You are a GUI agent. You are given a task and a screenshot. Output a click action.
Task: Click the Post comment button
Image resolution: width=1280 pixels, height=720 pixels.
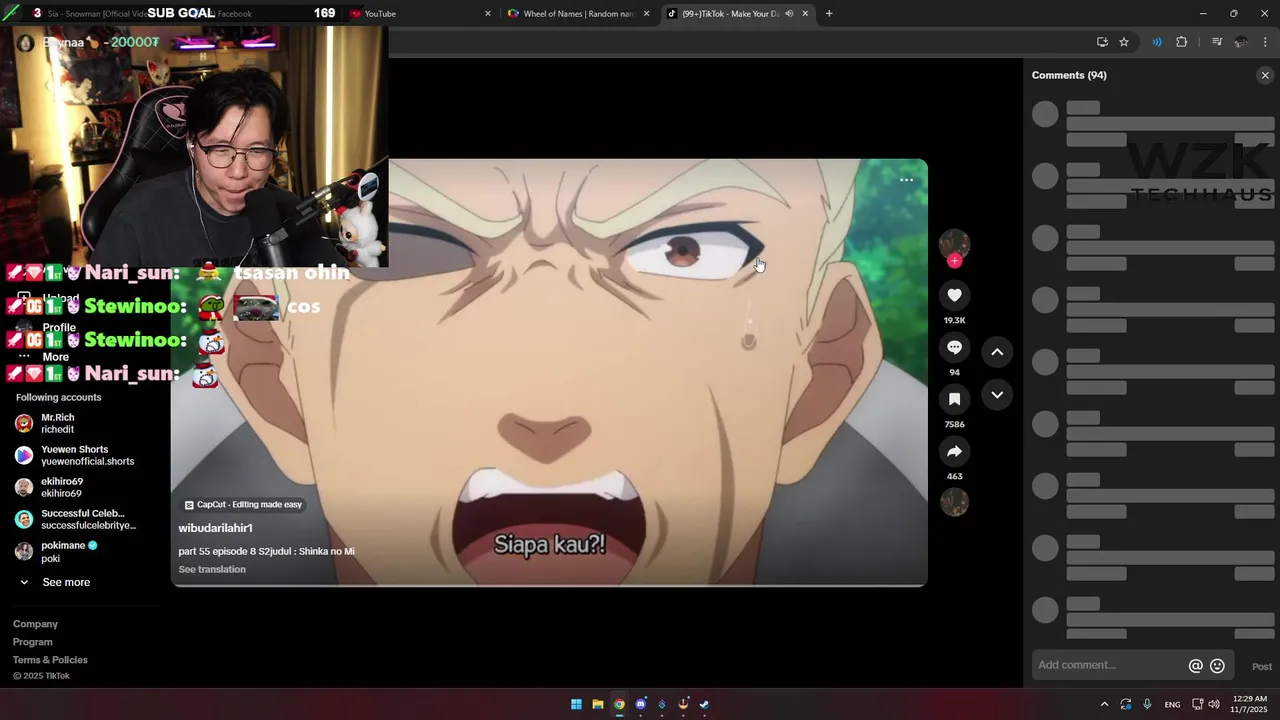pos(1262,666)
